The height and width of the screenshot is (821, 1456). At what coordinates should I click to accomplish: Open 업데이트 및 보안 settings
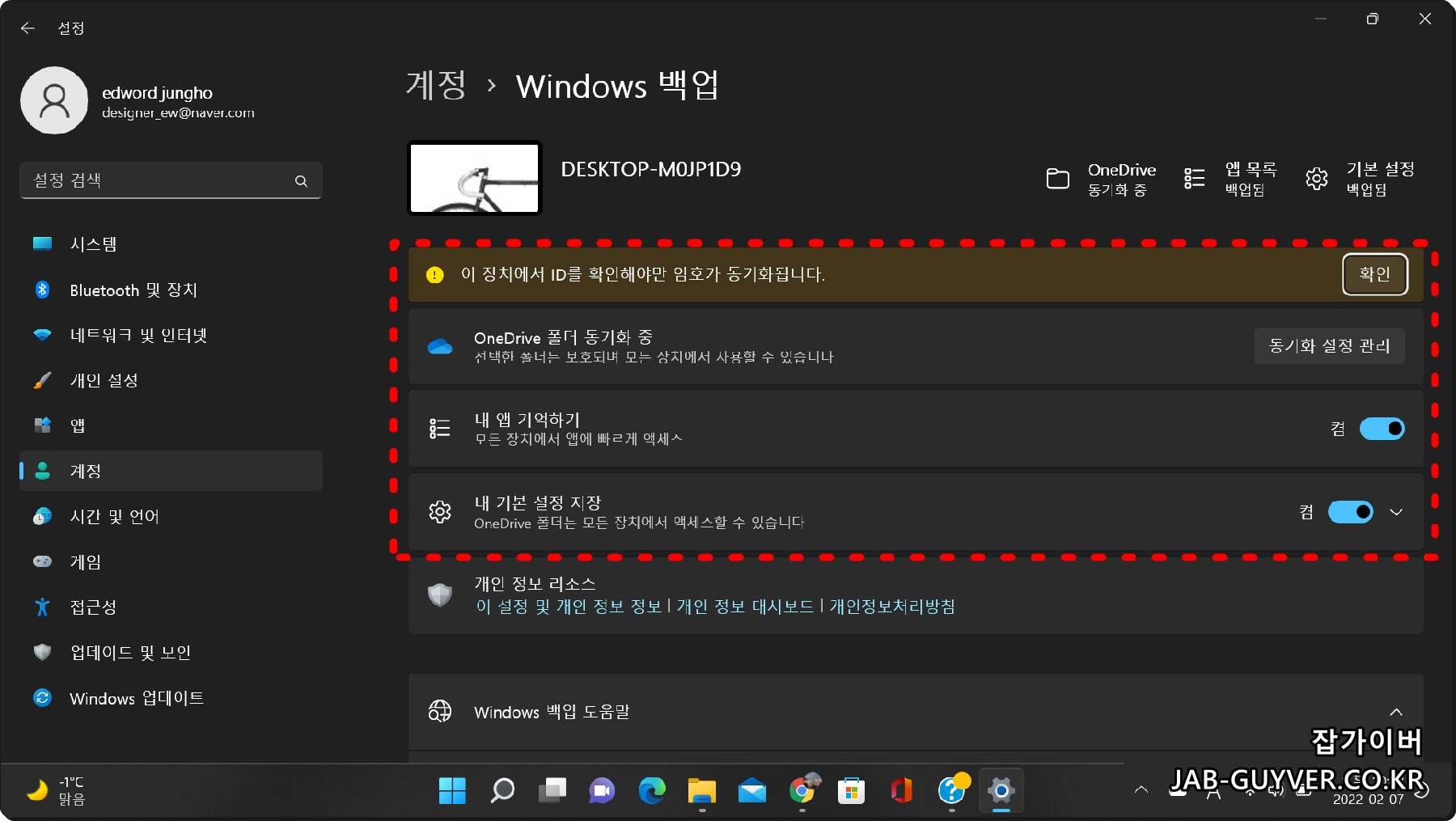point(171,652)
